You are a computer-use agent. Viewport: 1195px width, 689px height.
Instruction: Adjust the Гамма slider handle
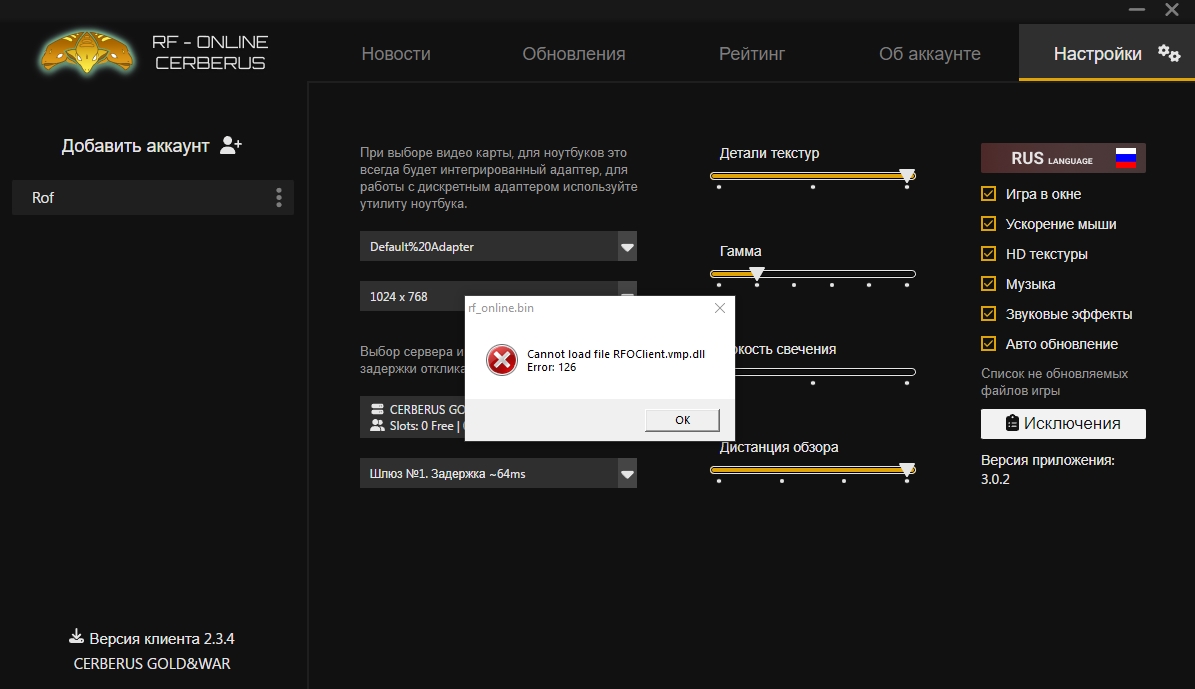coord(757,272)
